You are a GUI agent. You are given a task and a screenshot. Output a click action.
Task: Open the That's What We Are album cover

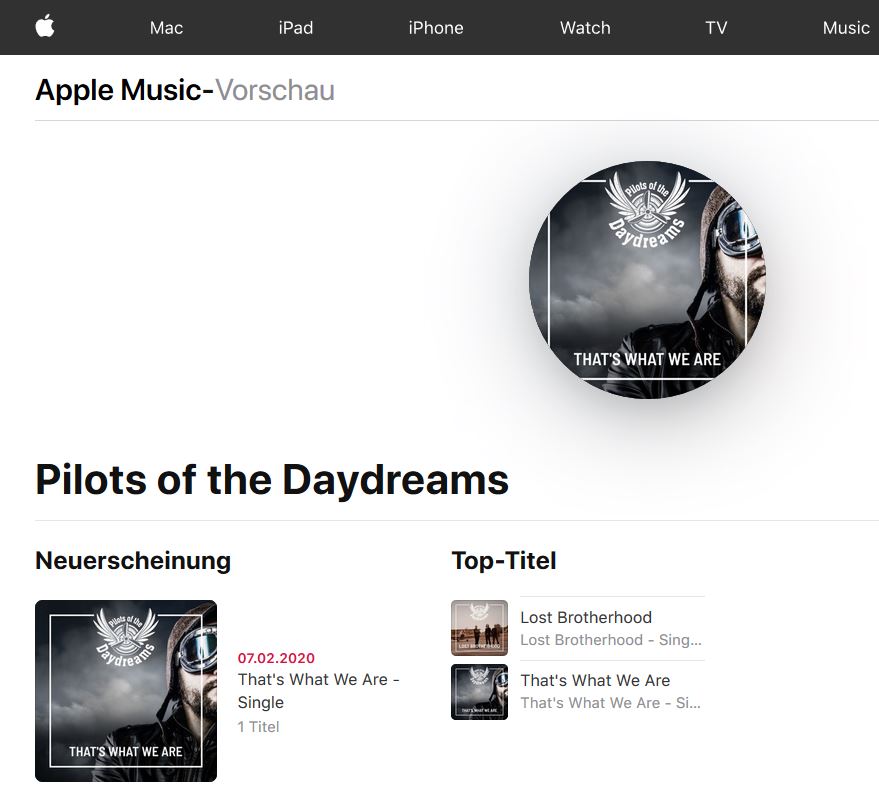[126, 691]
